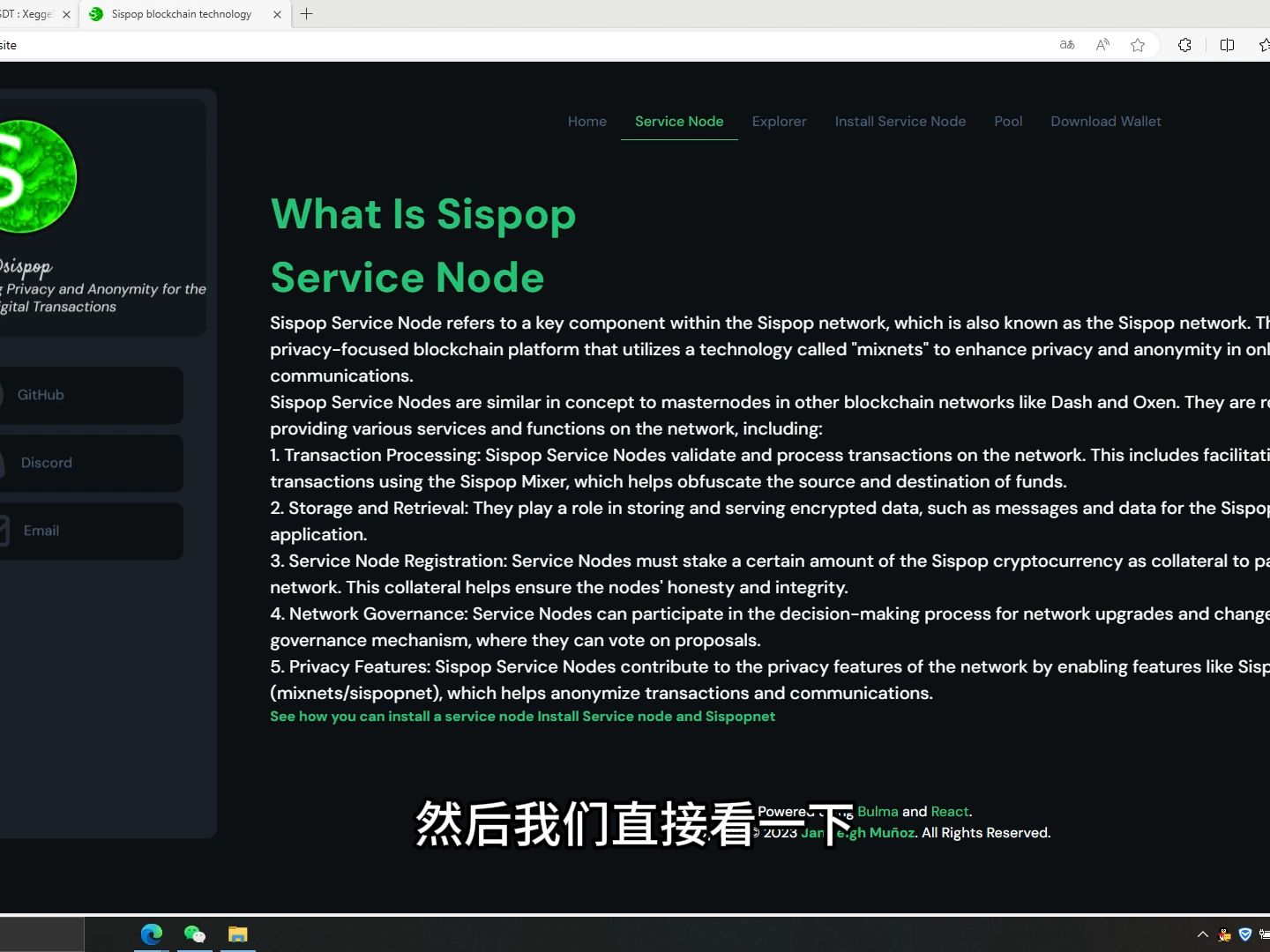
Task: Close the Xeggex tab
Action: [66, 14]
